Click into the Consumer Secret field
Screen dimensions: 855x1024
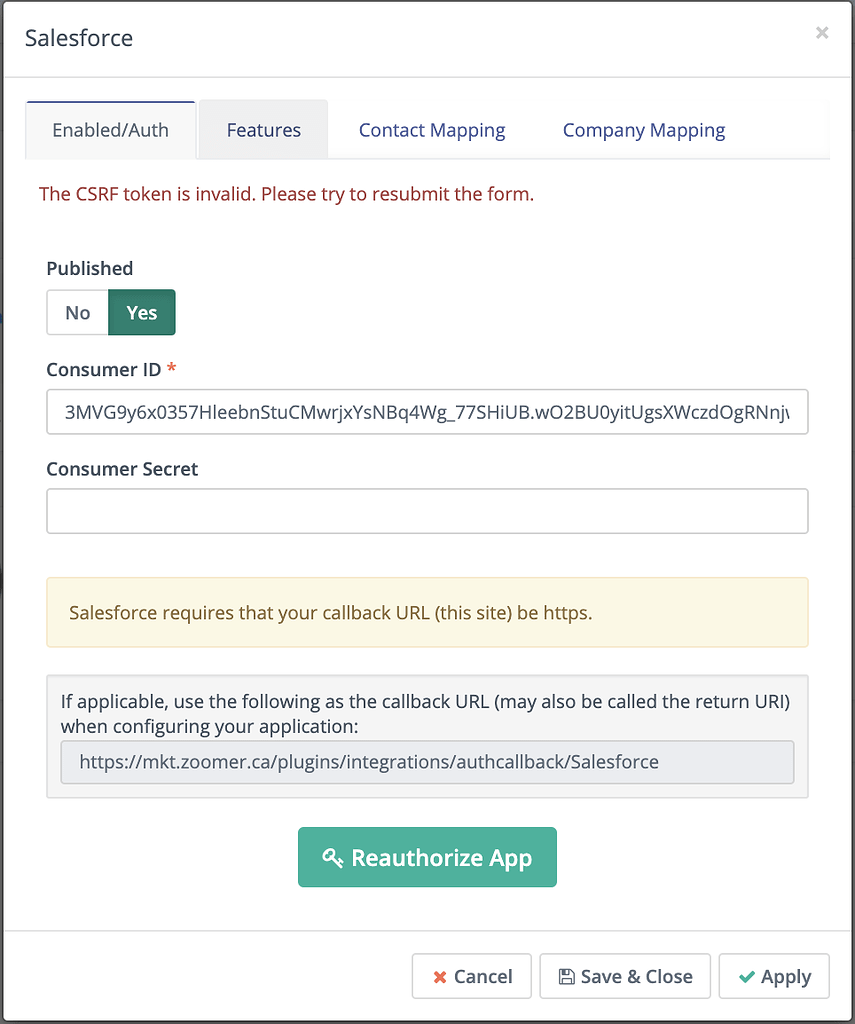[427, 511]
